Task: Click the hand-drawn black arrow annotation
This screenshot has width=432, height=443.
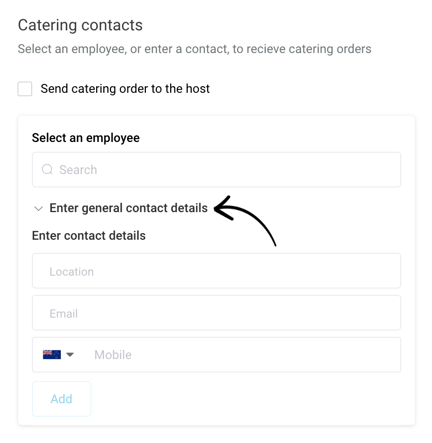Action: (245, 220)
